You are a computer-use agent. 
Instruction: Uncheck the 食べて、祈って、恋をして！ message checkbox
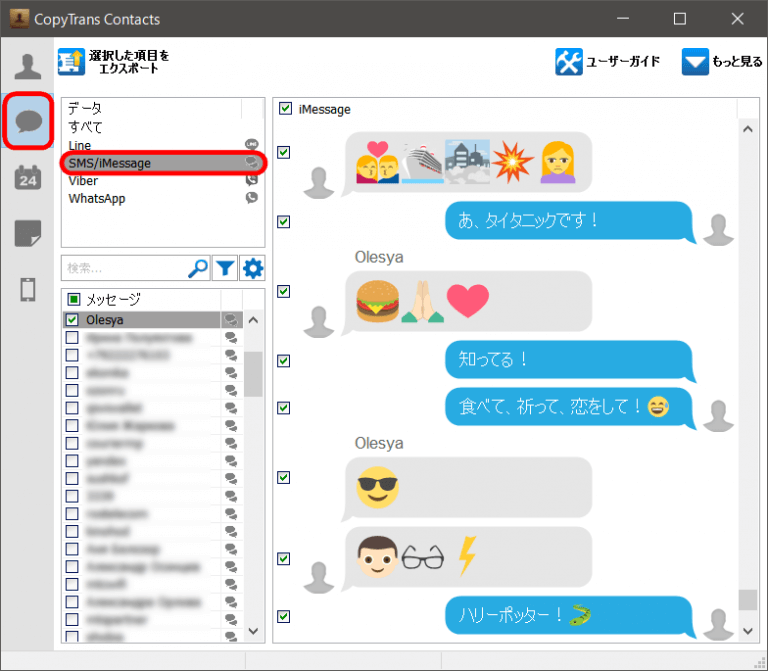(284, 407)
